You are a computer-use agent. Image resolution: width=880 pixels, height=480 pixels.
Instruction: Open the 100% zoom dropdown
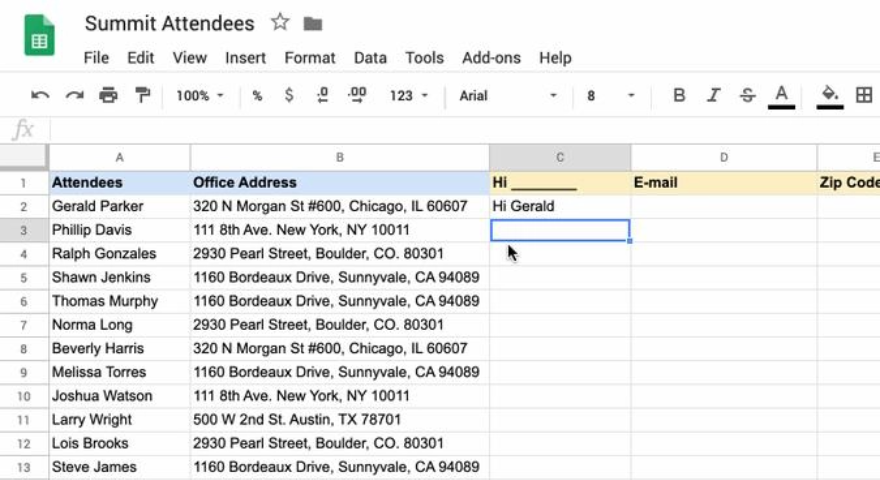click(200, 96)
